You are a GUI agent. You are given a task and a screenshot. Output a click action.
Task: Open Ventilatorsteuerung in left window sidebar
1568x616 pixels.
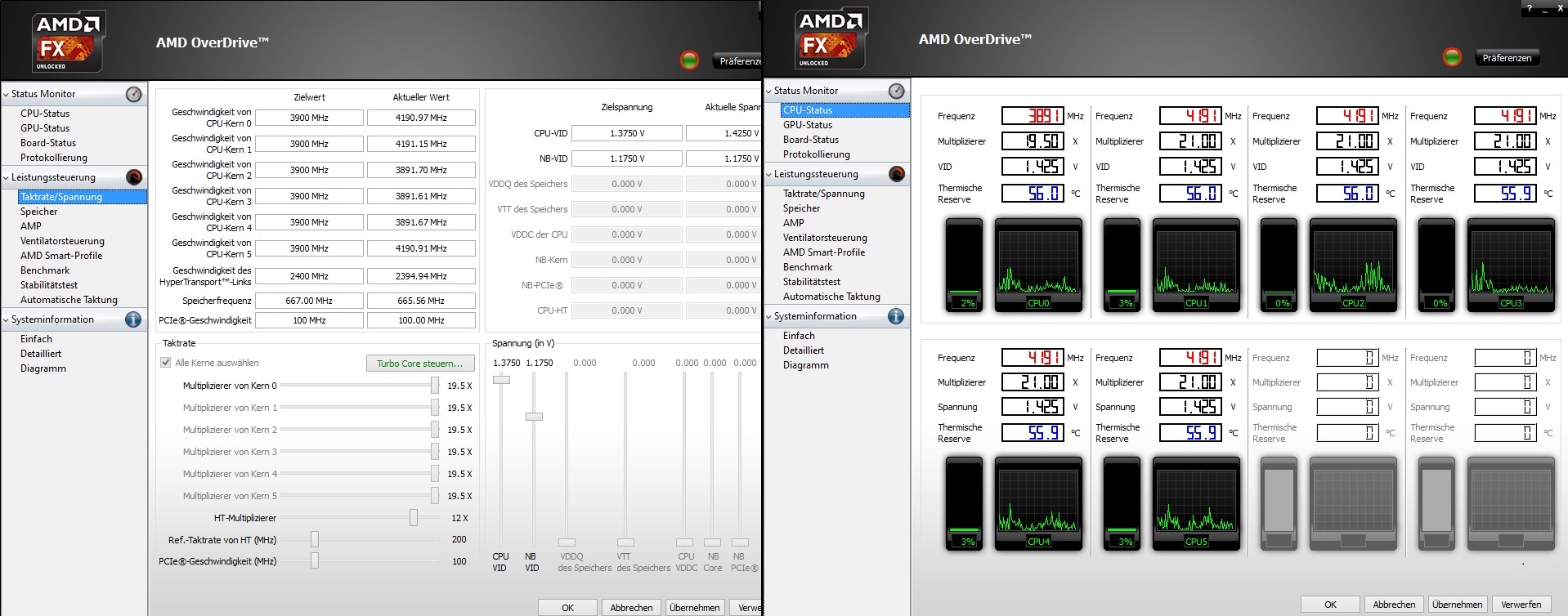[x=62, y=241]
